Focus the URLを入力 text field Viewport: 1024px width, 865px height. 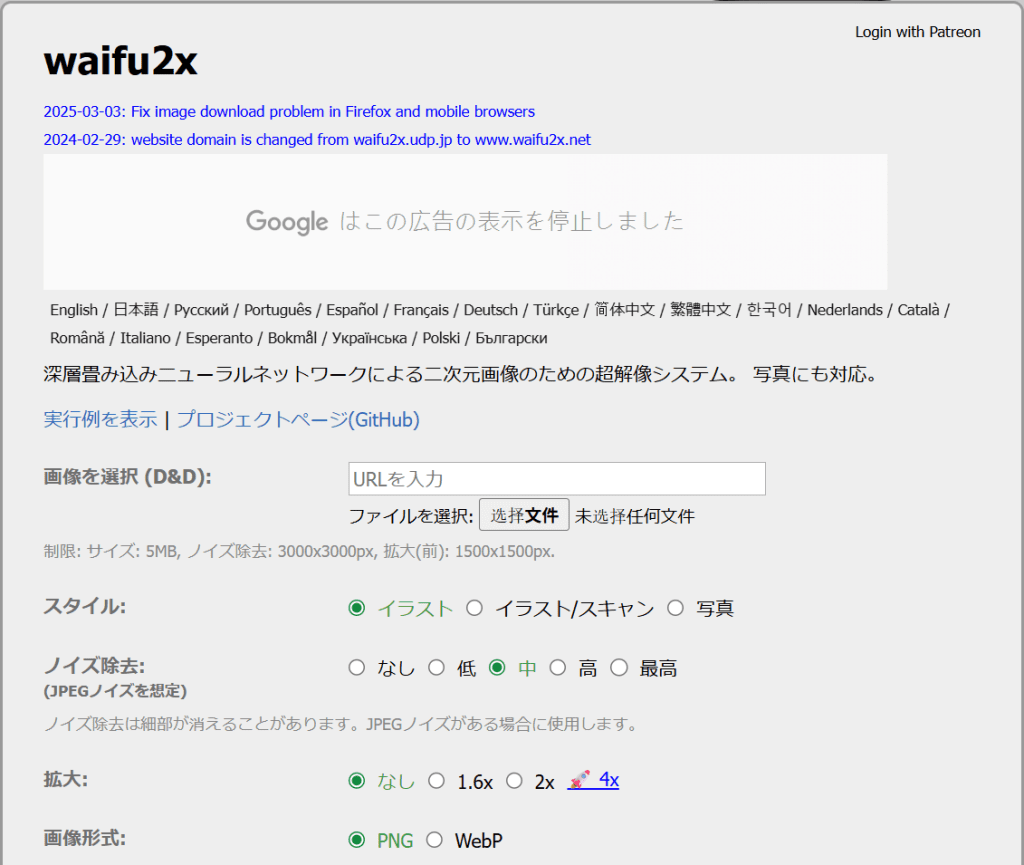tap(557, 479)
